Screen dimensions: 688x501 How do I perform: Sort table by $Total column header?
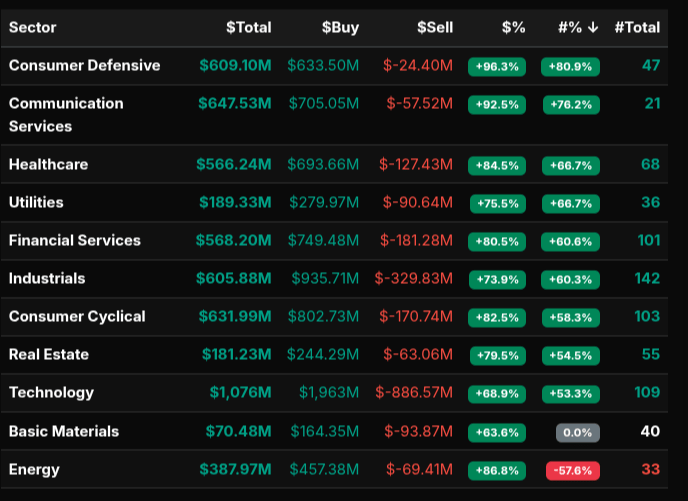tap(248, 27)
